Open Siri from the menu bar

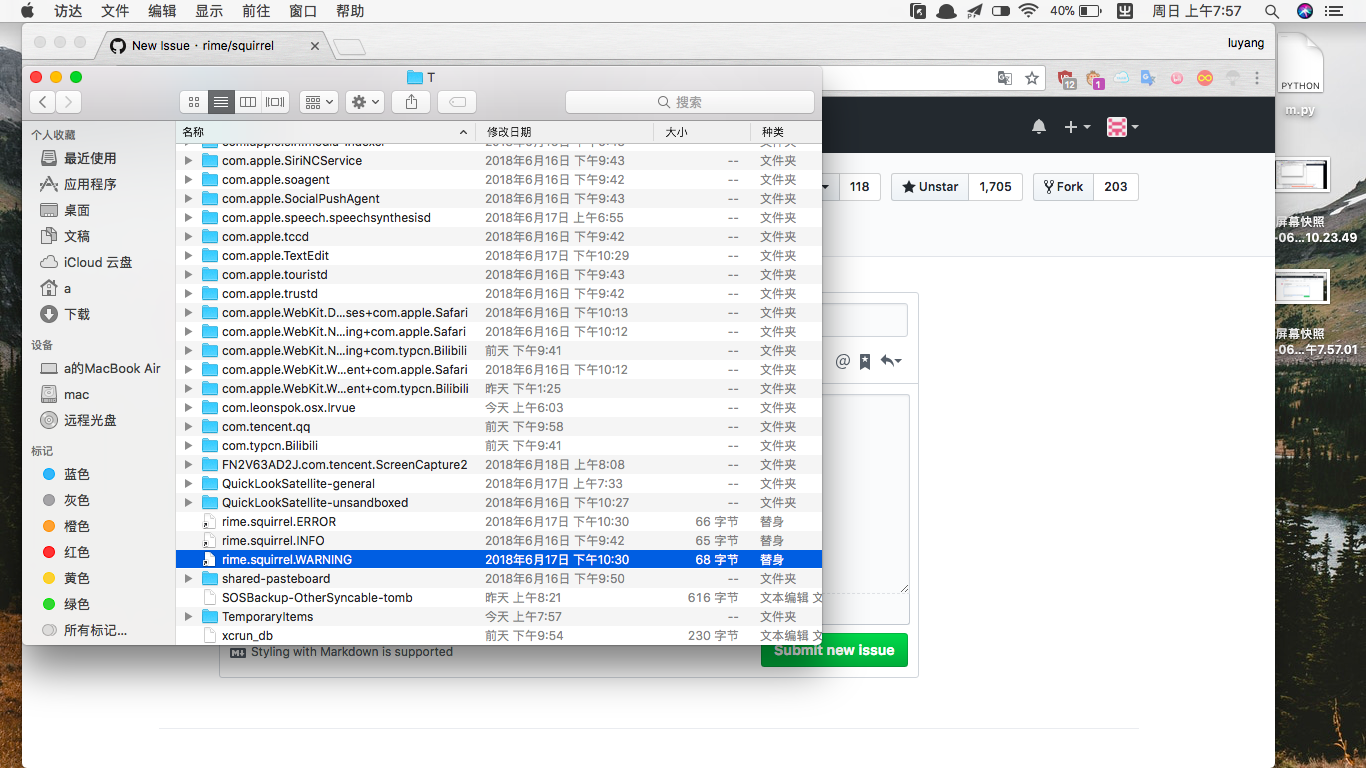(x=1305, y=11)
